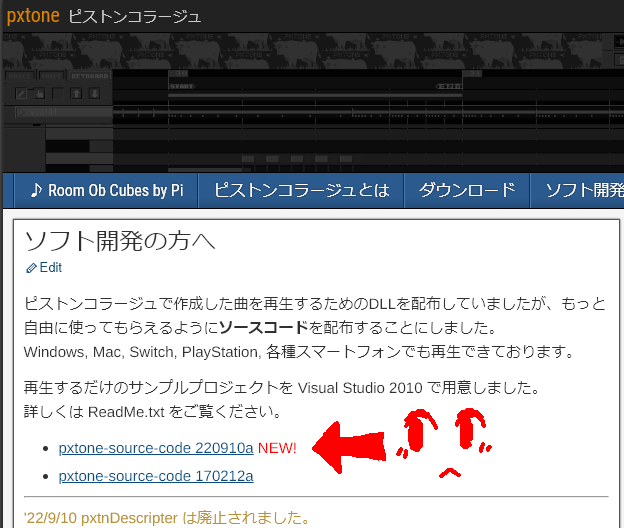
Task: Click the Edit link under the heading
Action: pyautogui.click(x=51, y=267)
